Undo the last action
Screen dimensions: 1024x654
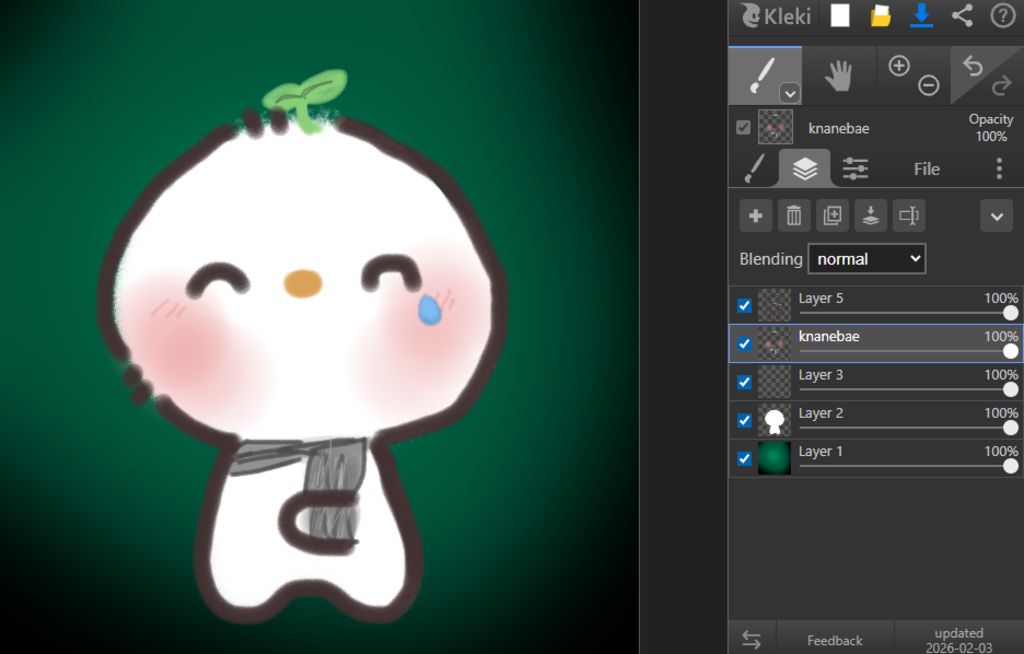point(973,65)
